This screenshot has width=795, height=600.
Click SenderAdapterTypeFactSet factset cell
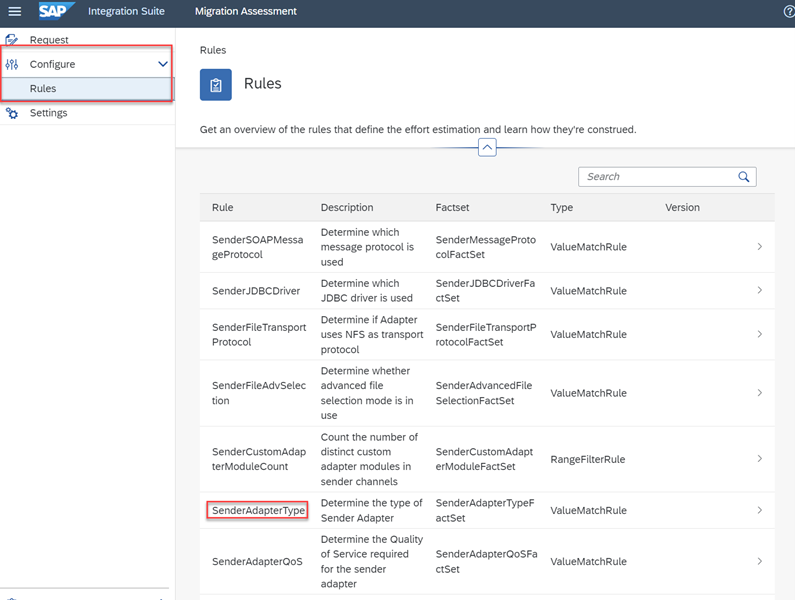(x=485, y=510)
